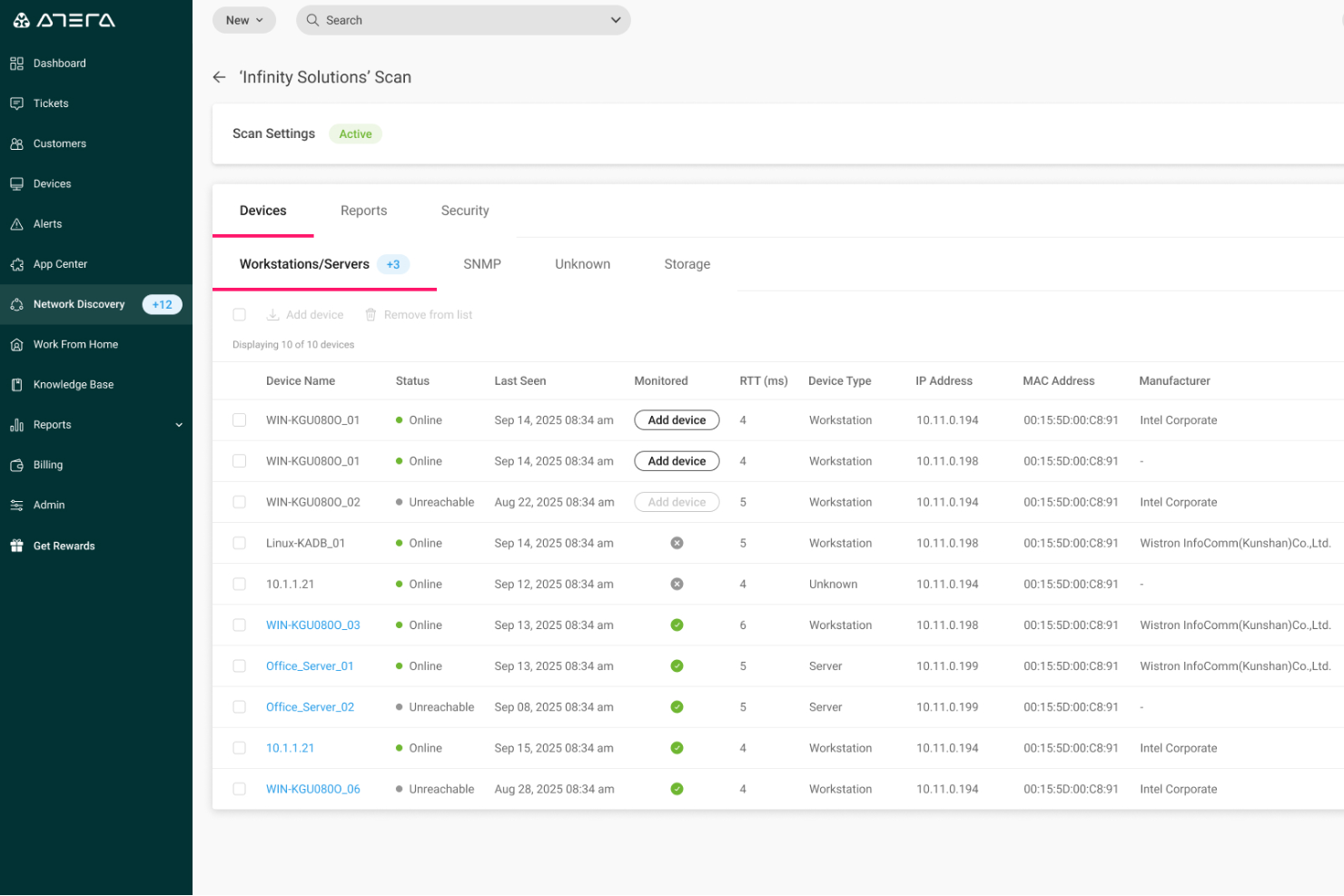This screenshot has width=1344, height=896.
Task: Click the back arrow beside the scan title
Action: [x=219, y=77]
